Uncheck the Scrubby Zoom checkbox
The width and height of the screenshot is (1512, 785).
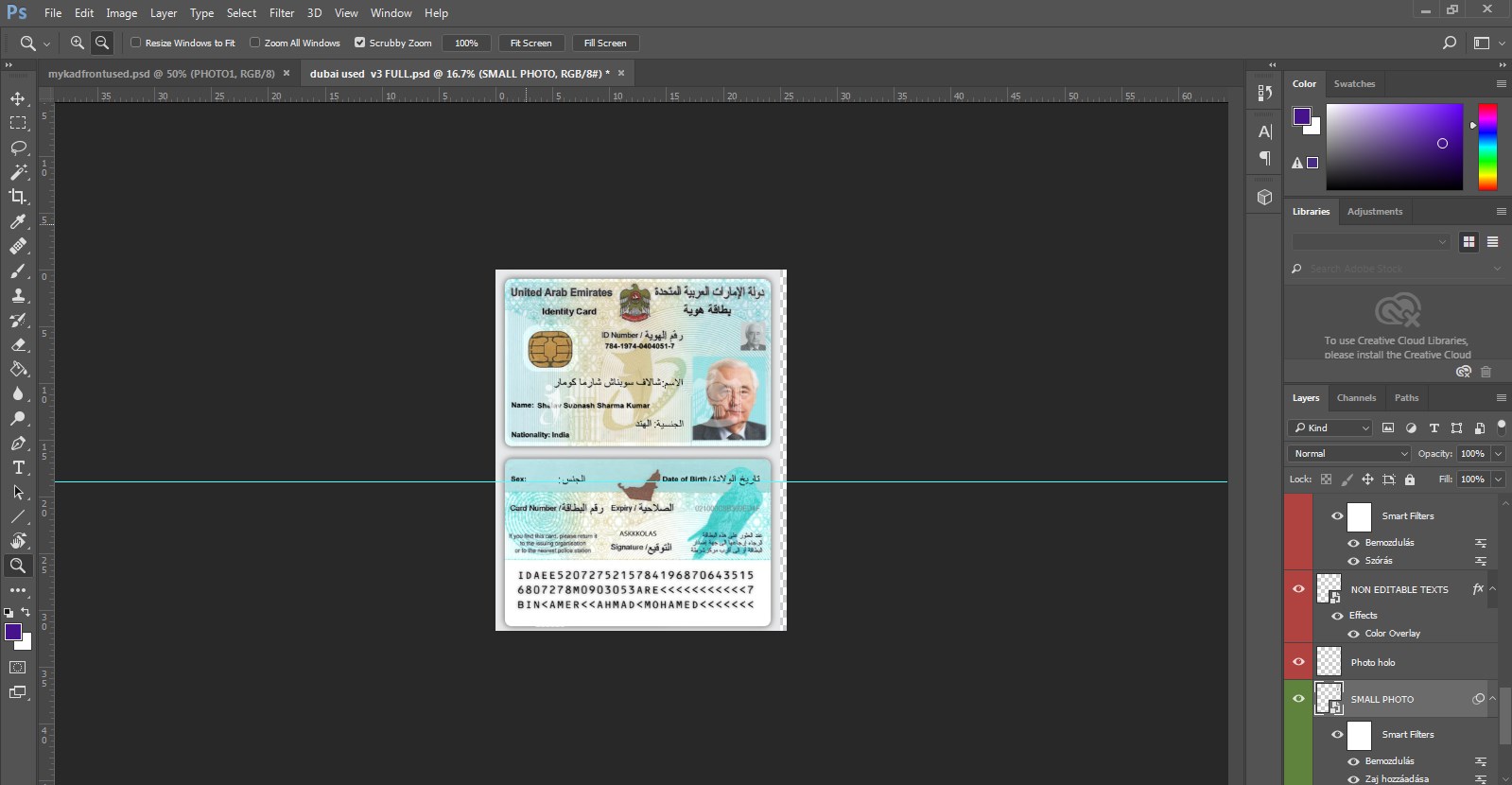359,43
